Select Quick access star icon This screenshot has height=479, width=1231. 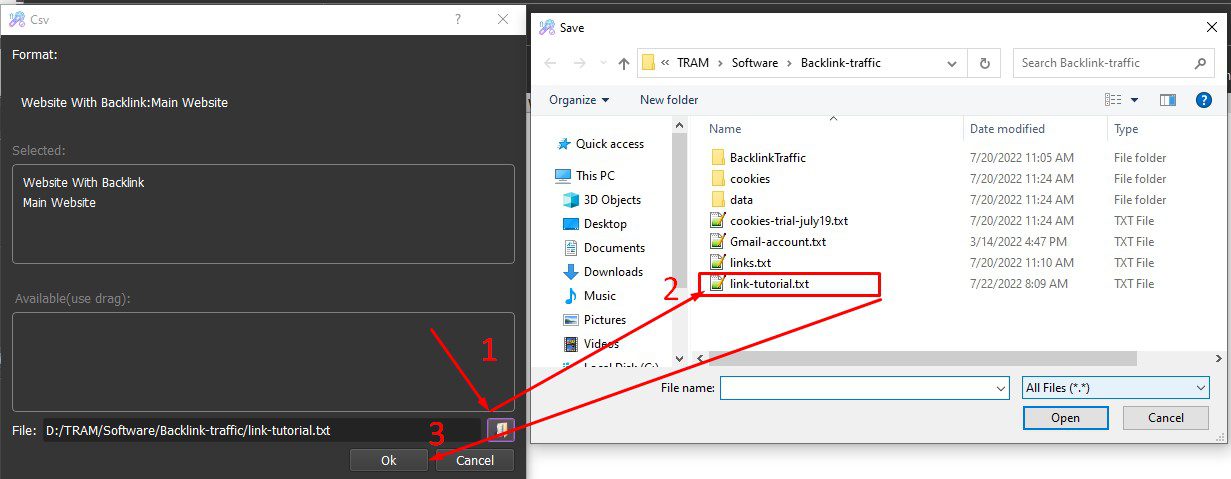pyautogui.click(x=564, y=144)
